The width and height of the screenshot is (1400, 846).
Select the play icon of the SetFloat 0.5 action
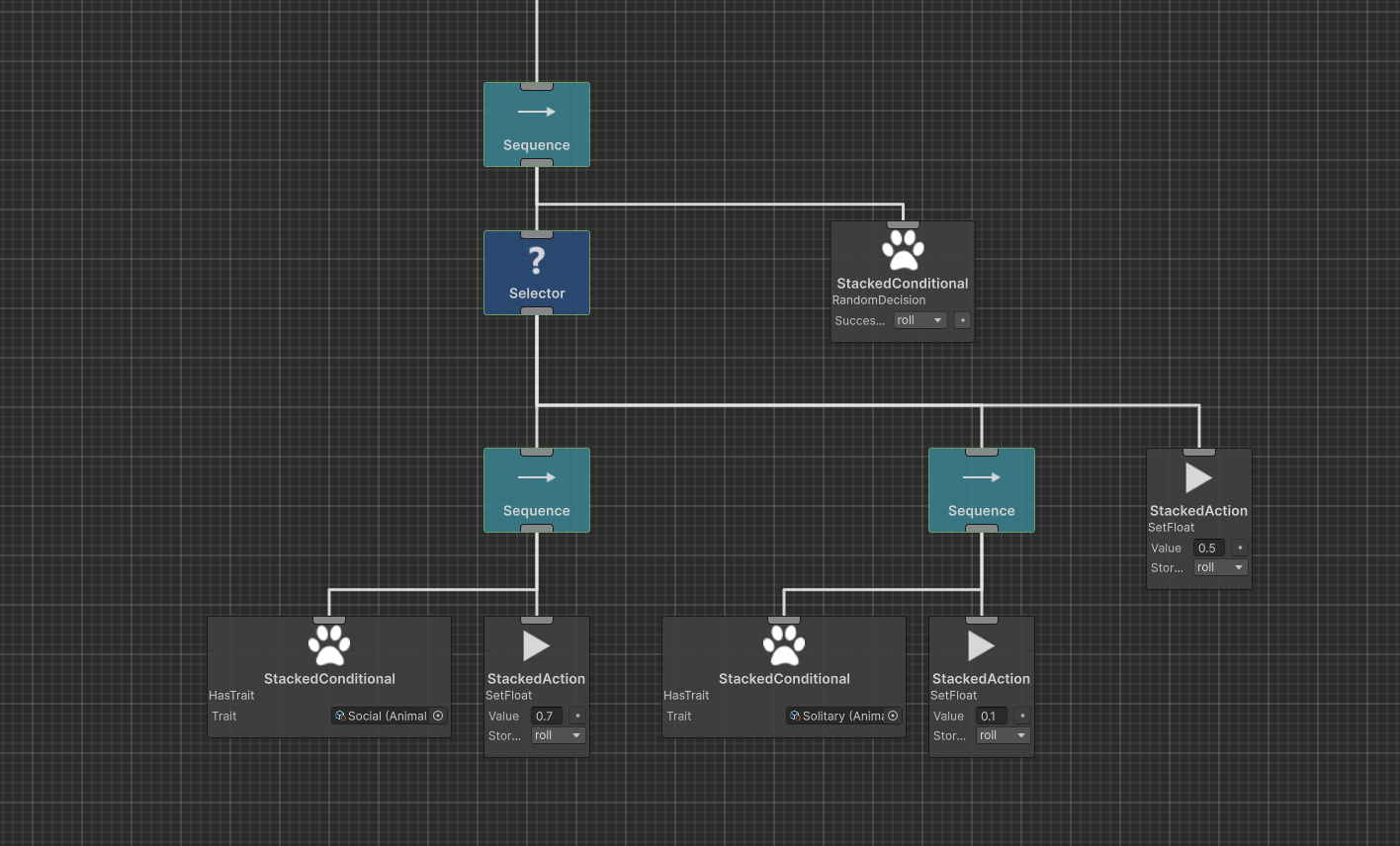tap(1198, 478)
